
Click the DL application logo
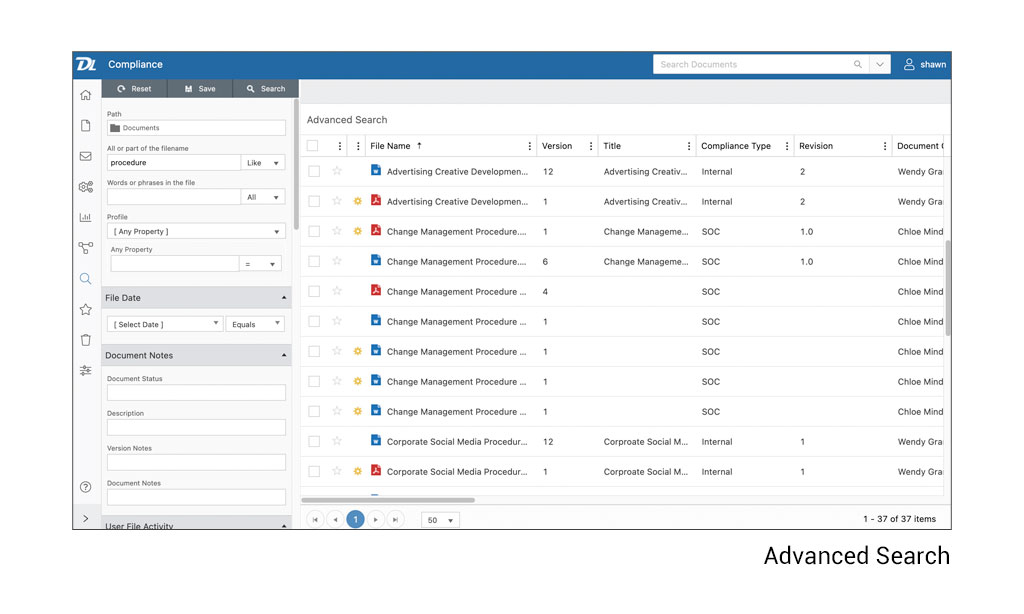(x=86, y=64)
